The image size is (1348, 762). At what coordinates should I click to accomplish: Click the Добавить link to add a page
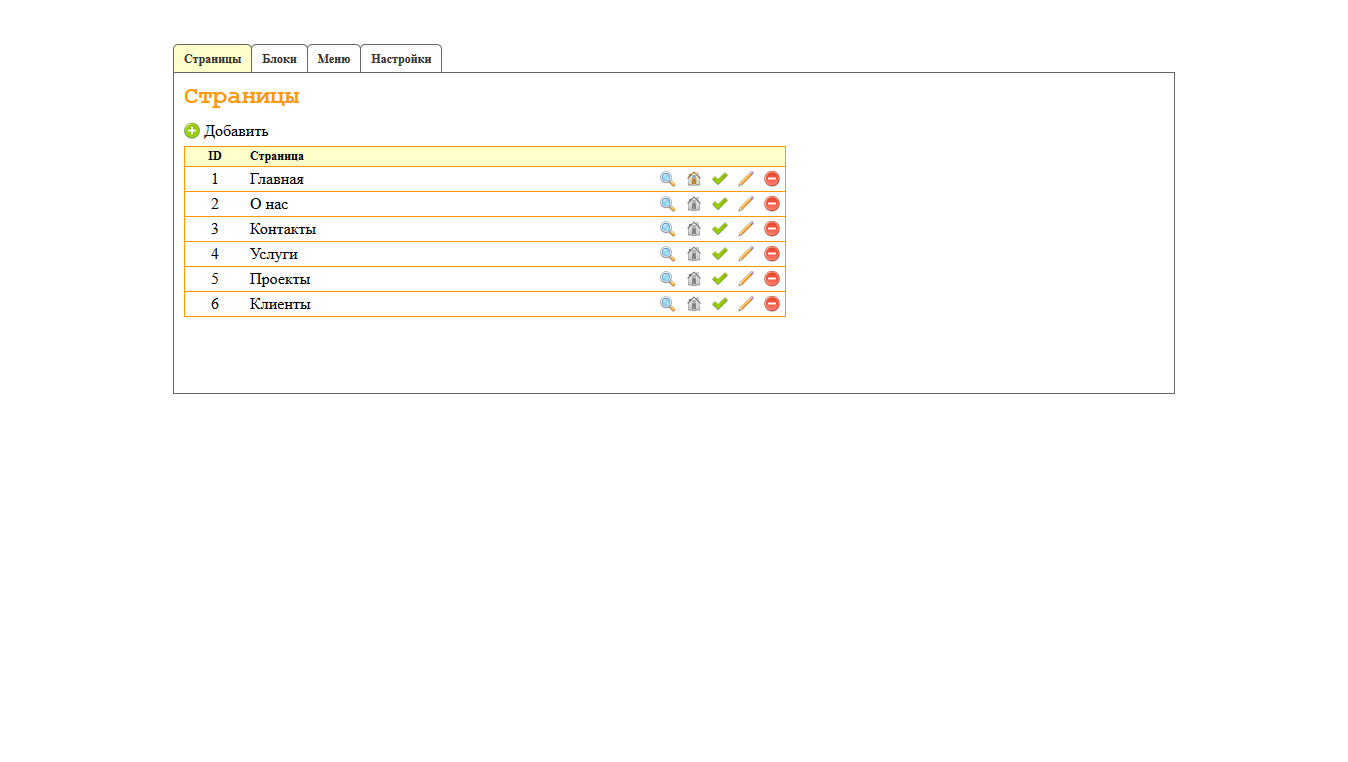tap(236, 131)
